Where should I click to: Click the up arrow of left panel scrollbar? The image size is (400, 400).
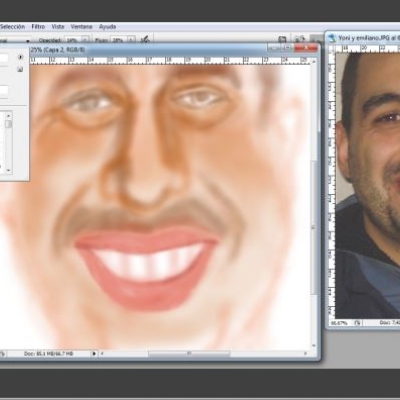click(x=8, y=116)
